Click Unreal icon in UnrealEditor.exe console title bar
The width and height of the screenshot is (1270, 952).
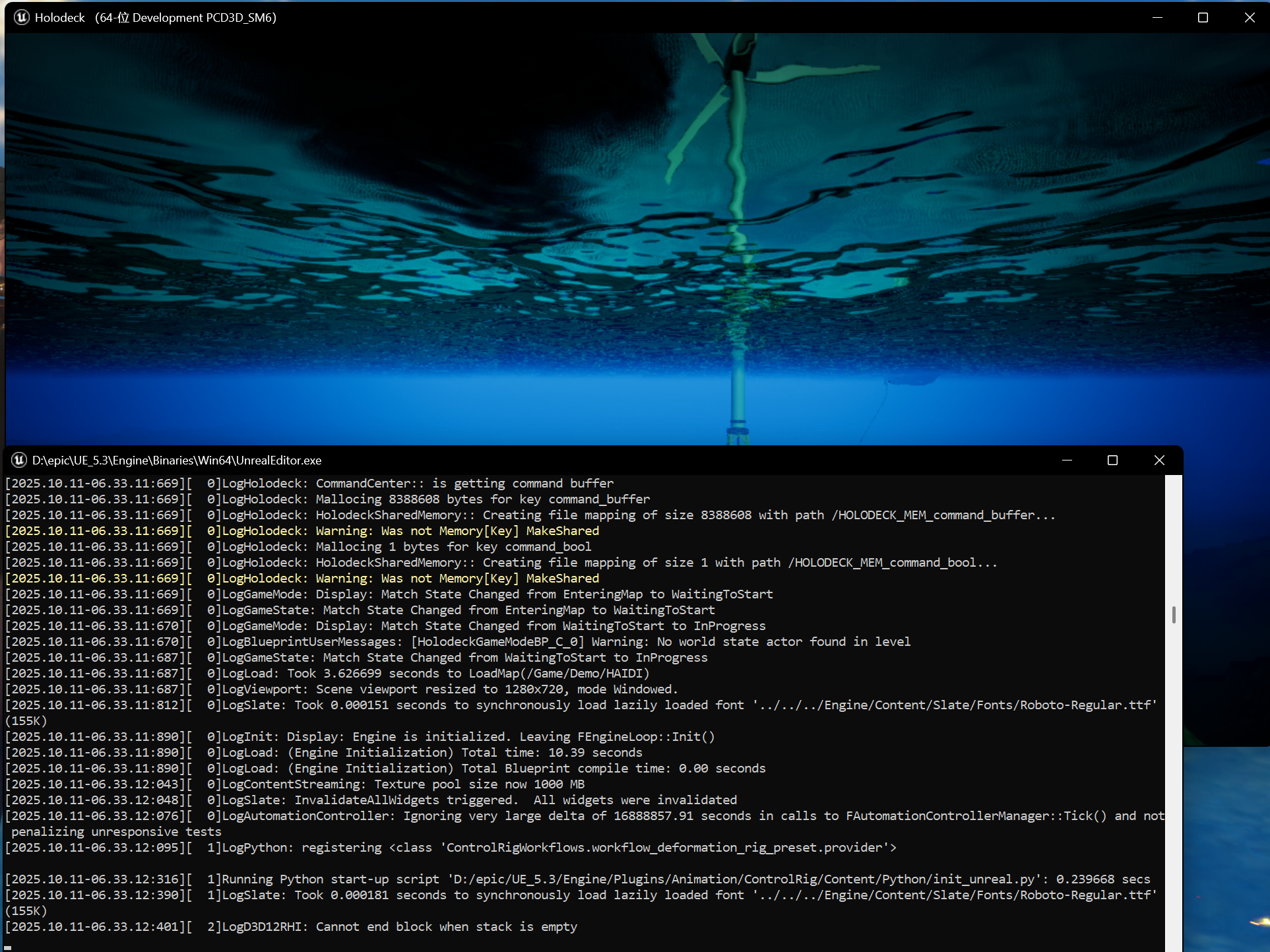pos(19,460)
